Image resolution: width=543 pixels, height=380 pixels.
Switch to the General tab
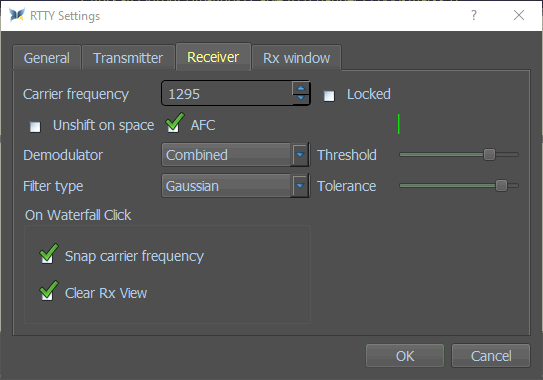47,58
